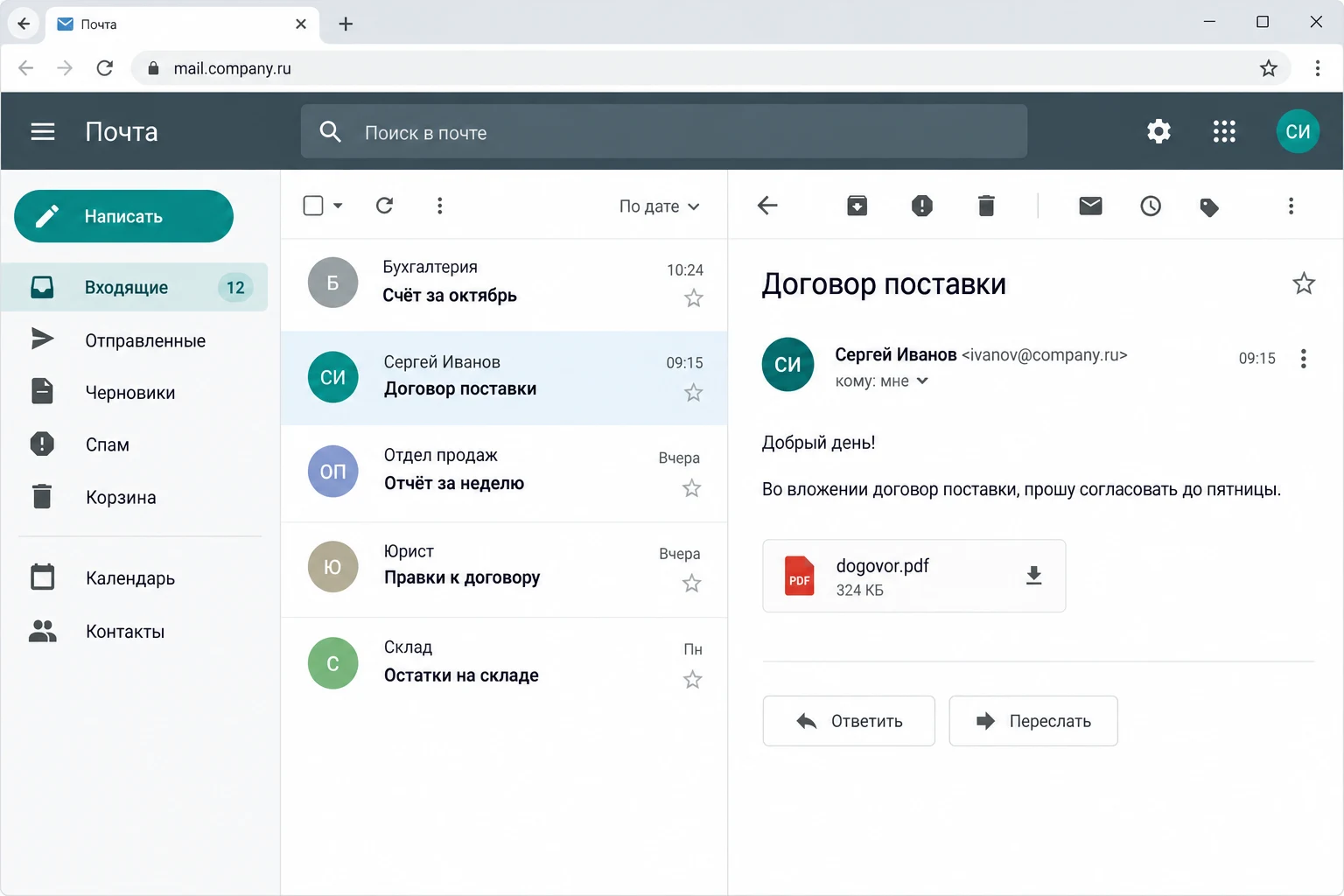This screenshot has width=1344, height=896.
Task: Add a label with tag icon
Action: (1209, 206)
